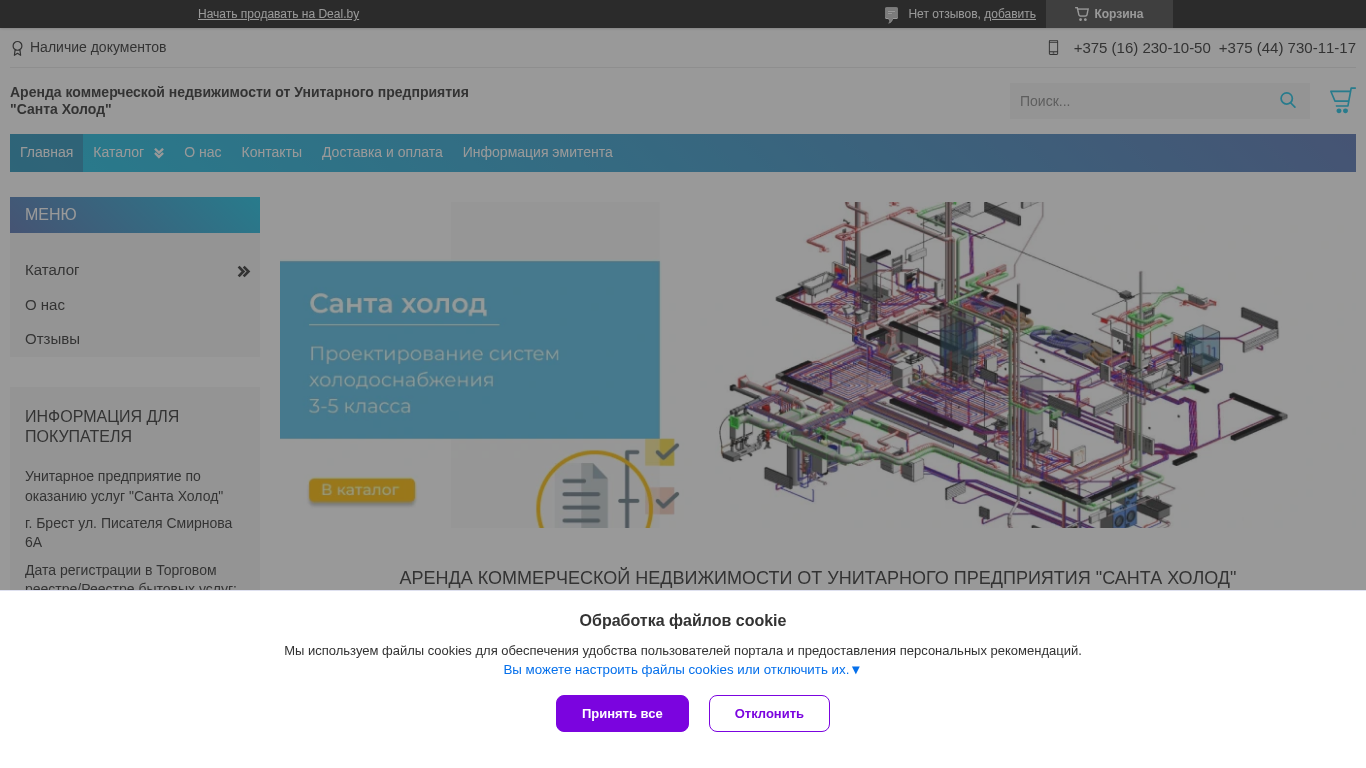Decline cookies with Отклонить
The width and height of the screenshot is (1366, 768).
coord(769,713)
